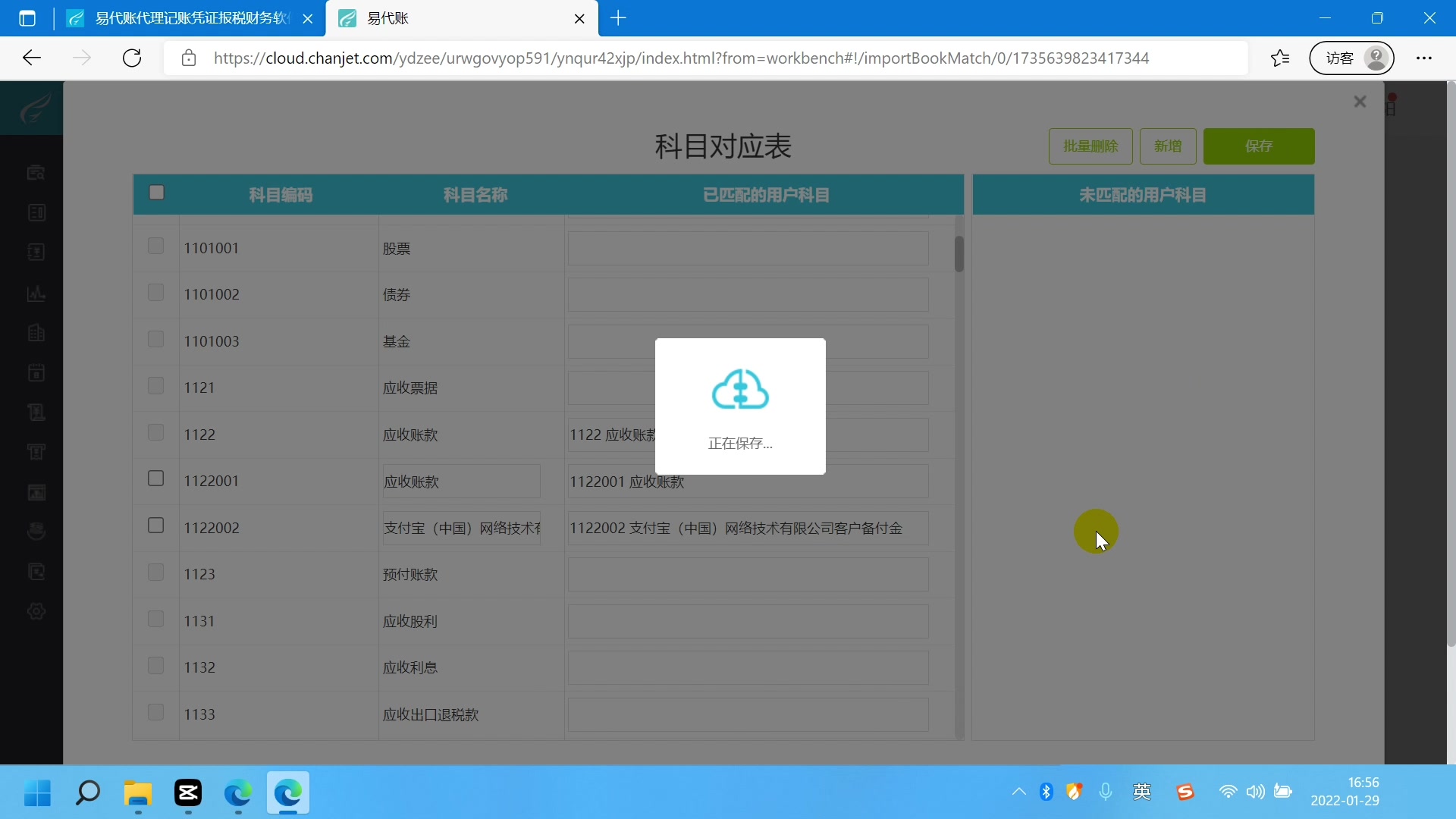The width and height of the screenshot is (1456, 819).
Task: Open the document edit sidebar icon
Action: [36, 572]
